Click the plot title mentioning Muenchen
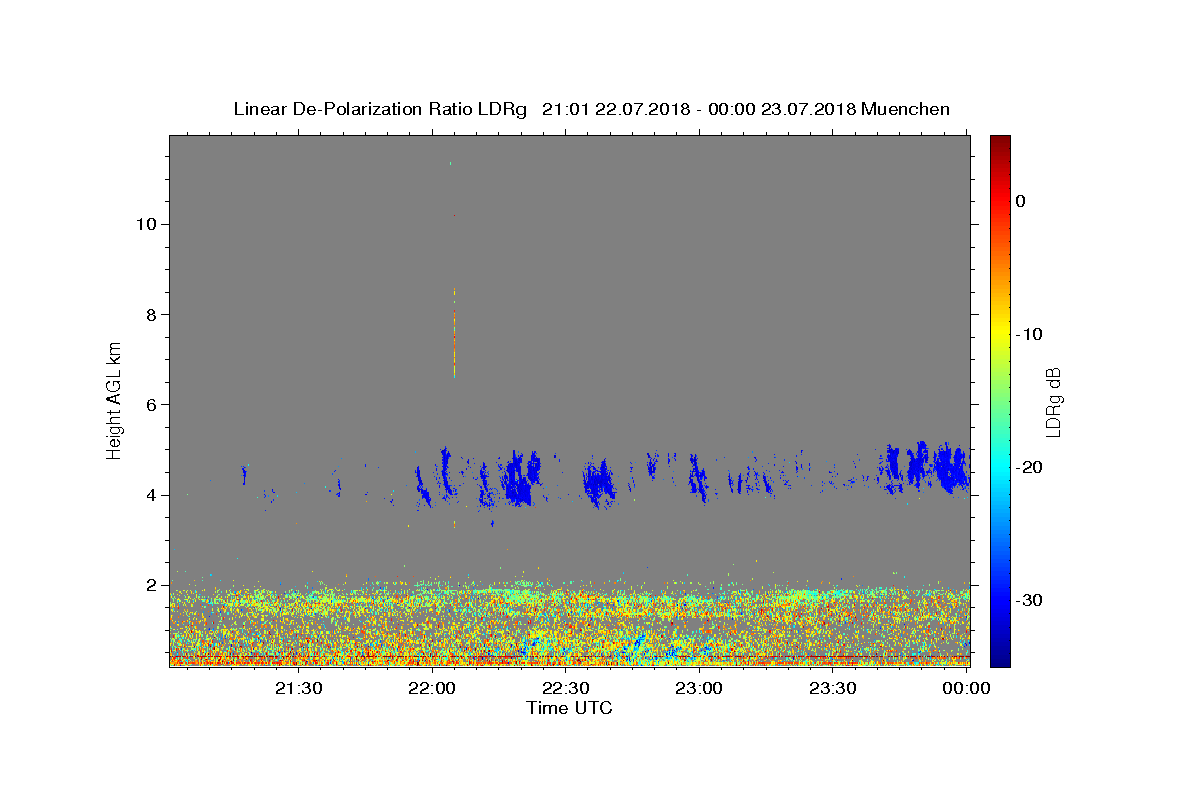Viewport: 1200px width, 800px height. [591, 109]
